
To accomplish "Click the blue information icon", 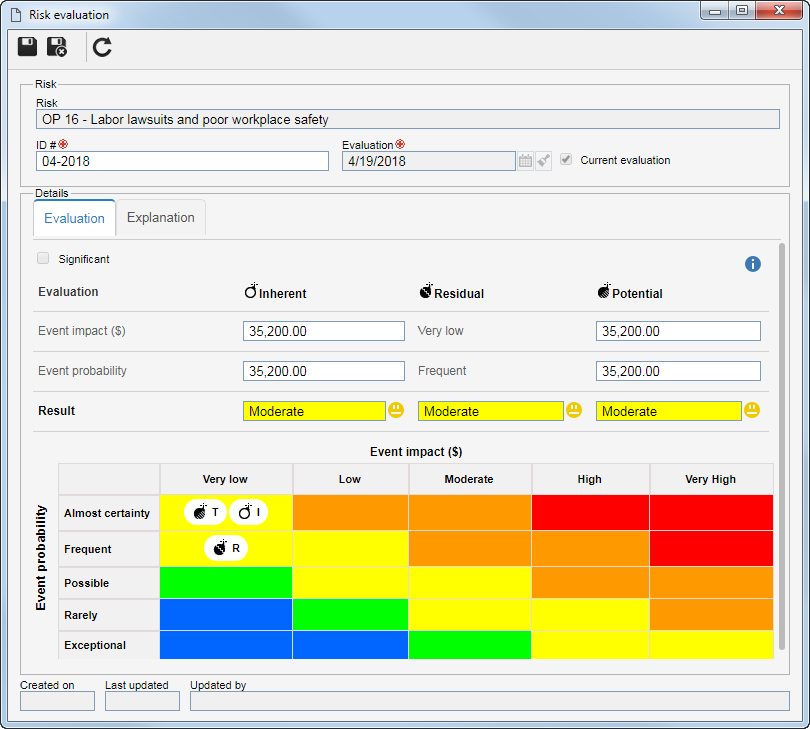I will (752, 264).
